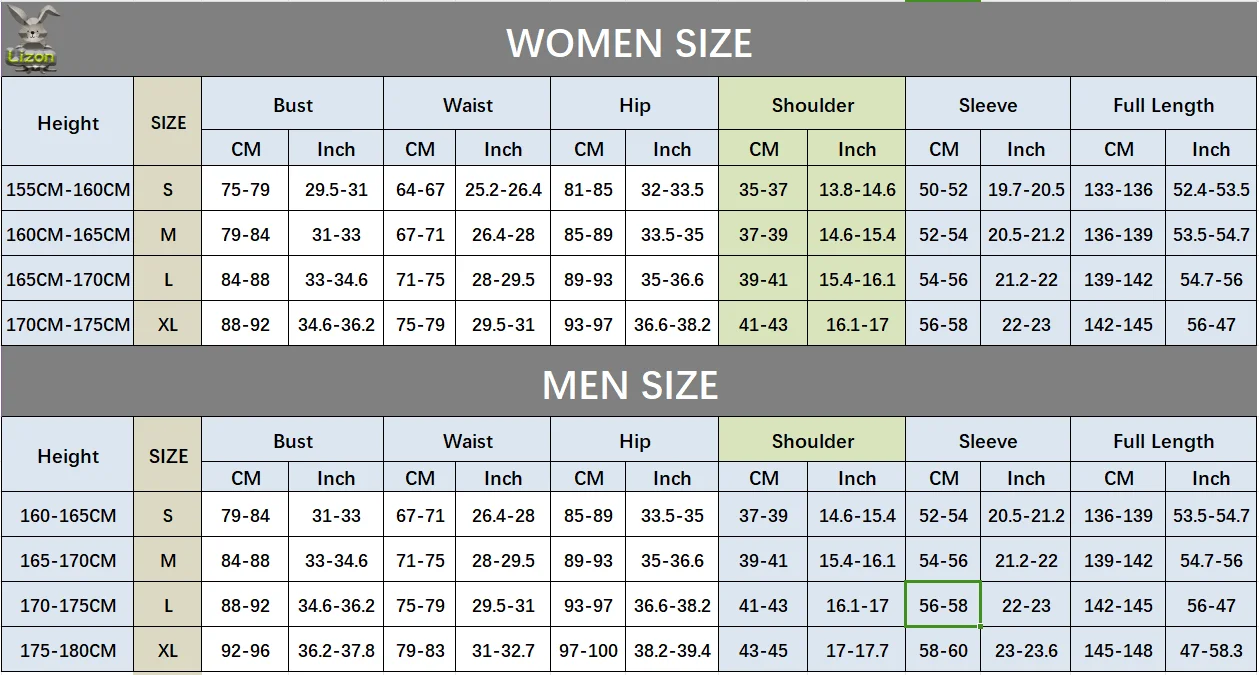This screenshot has height=675, width=1259.
Task: Click the women's Bust column header
Action: pyautogui.click(x=292, y=105)
